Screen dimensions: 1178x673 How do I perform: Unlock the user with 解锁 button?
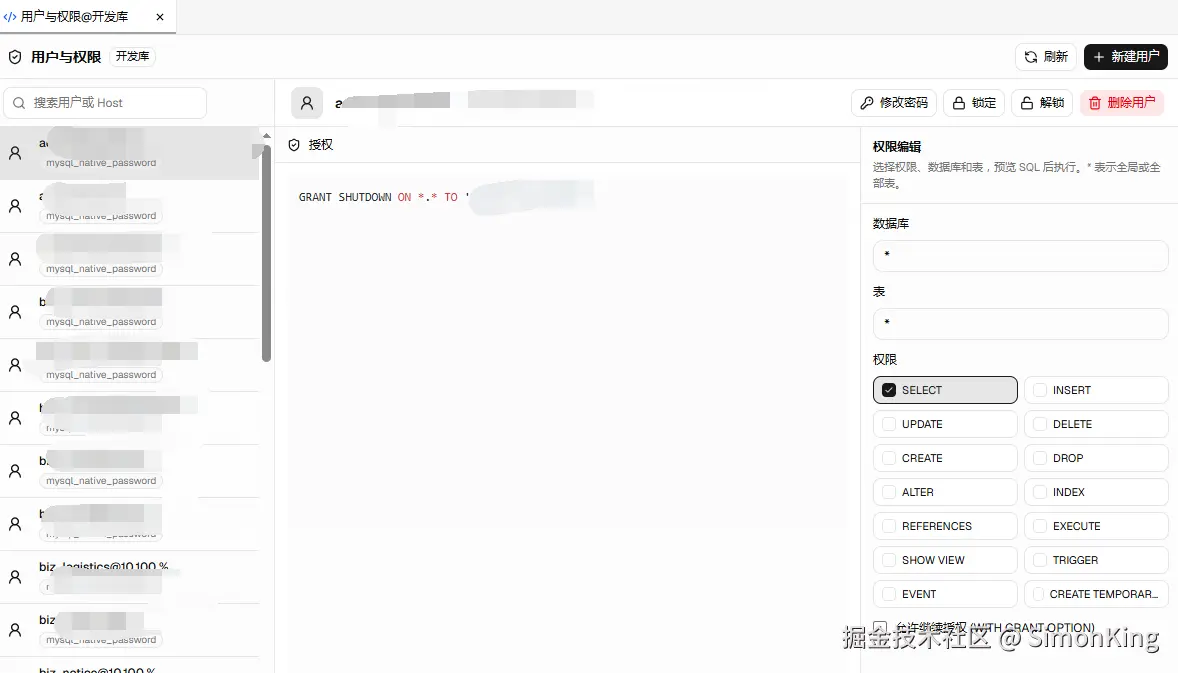(1042, 103)
